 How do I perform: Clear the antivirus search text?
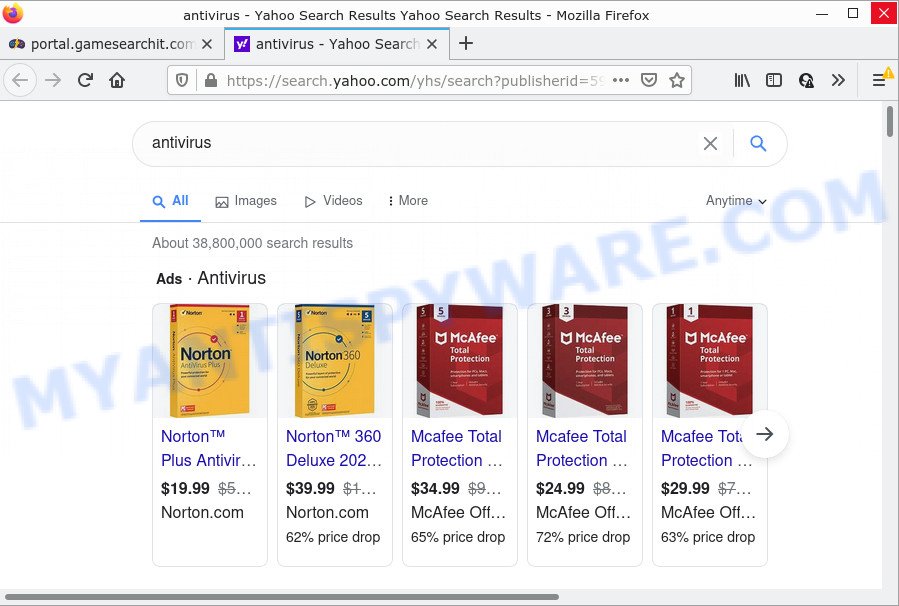[x=710, y=143]
